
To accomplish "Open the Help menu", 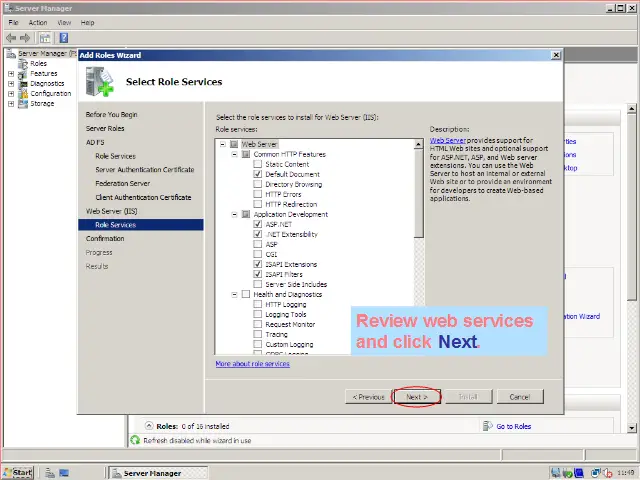I will (x=87, y=22).
